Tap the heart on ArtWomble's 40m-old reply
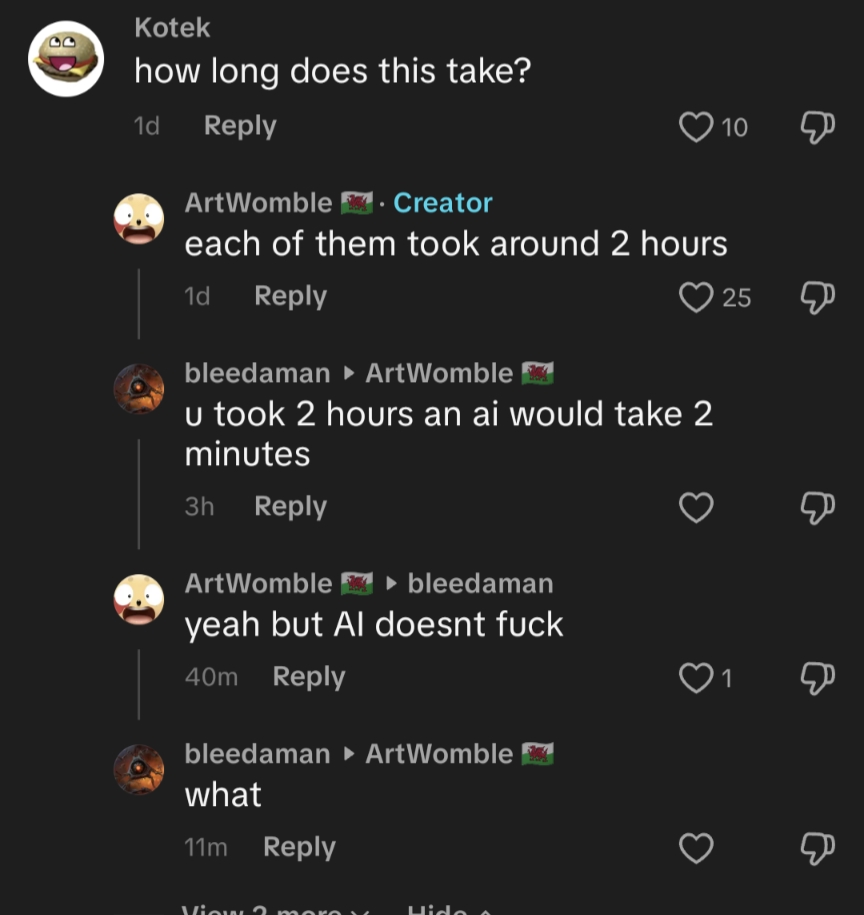The image size is (864, 915). pyautogui.click(x=696, y=678)
